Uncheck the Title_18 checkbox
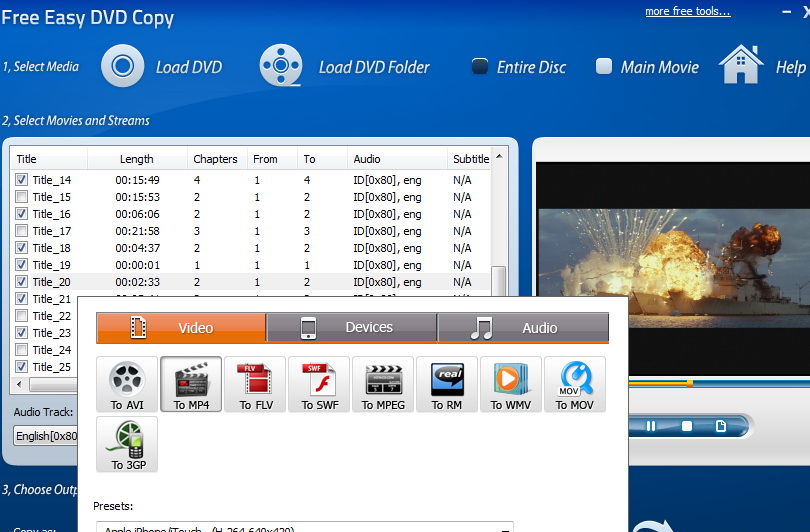This screenshot has width=810, height=532. [21, 248]
